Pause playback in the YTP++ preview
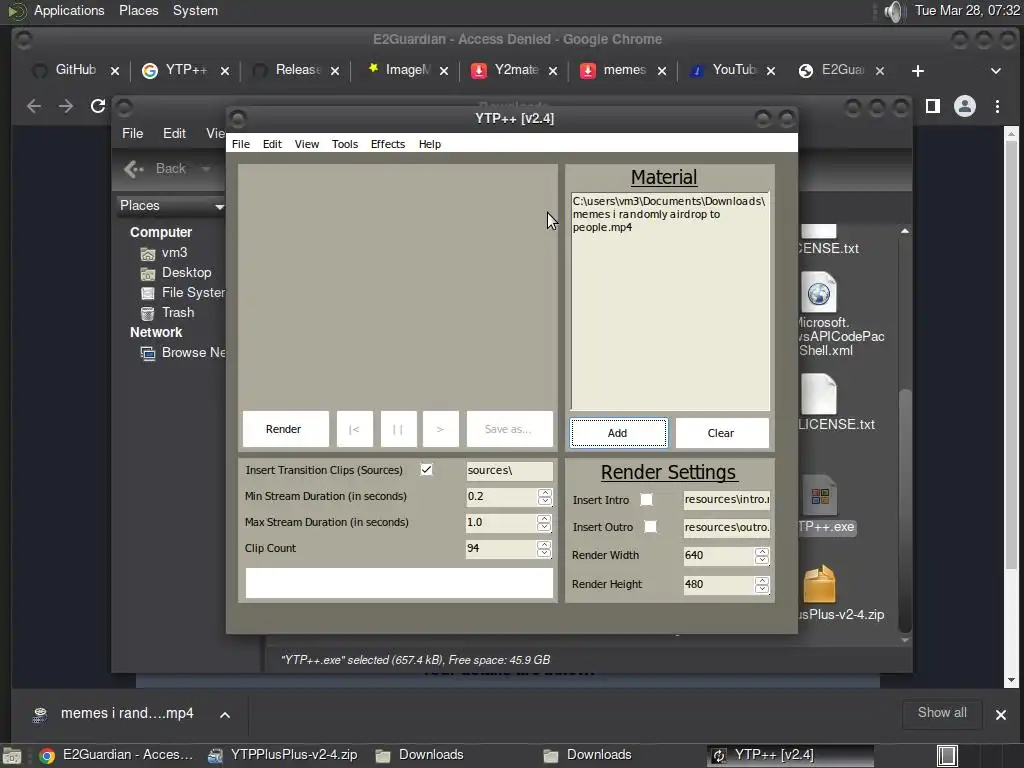The height and width of the screenshot is (768, 1024). pyautogui.click(x=398, y=429)
